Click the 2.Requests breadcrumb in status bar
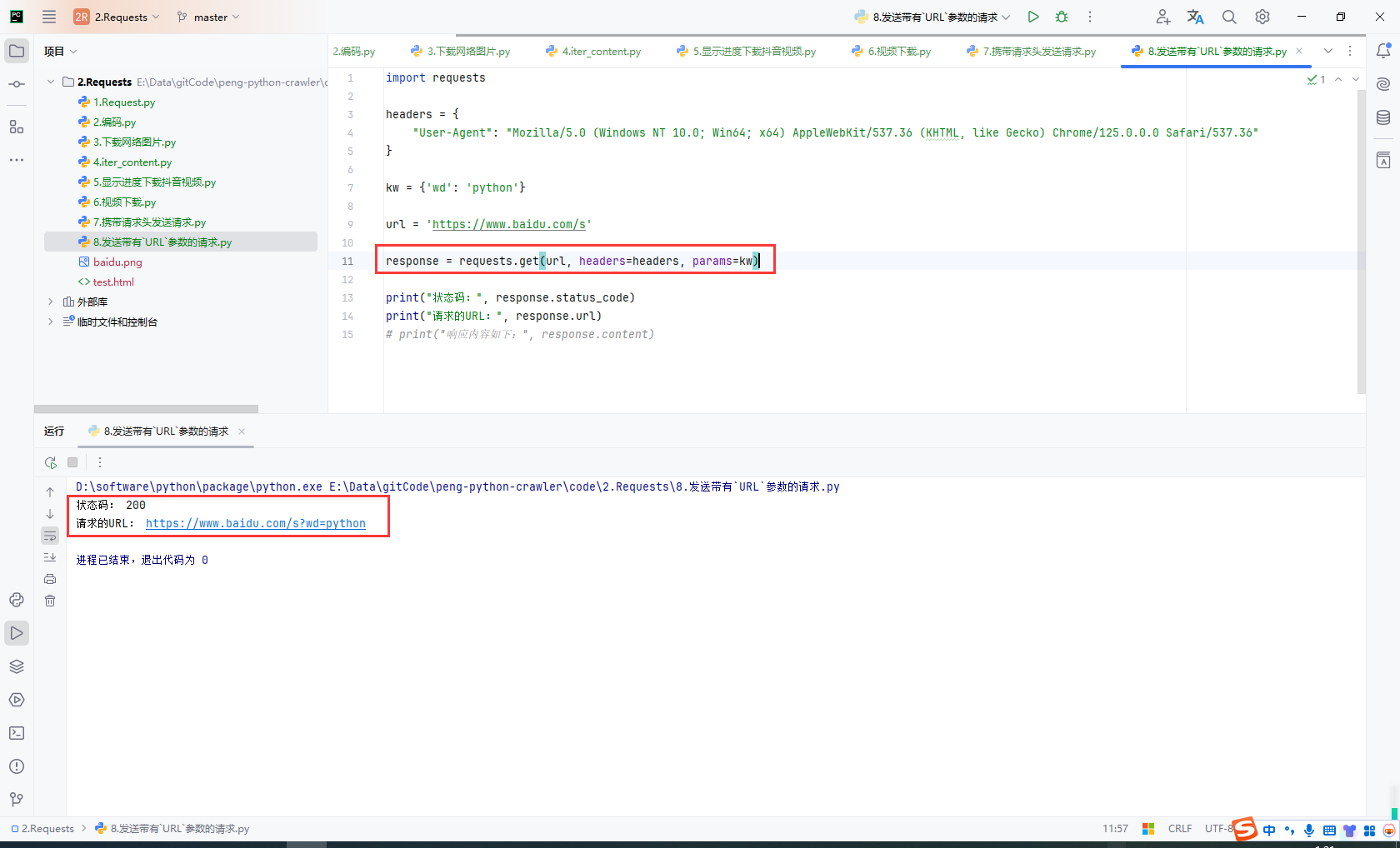Image resolution: width=1400 pixels, height=848 pixels. (42, 829)
